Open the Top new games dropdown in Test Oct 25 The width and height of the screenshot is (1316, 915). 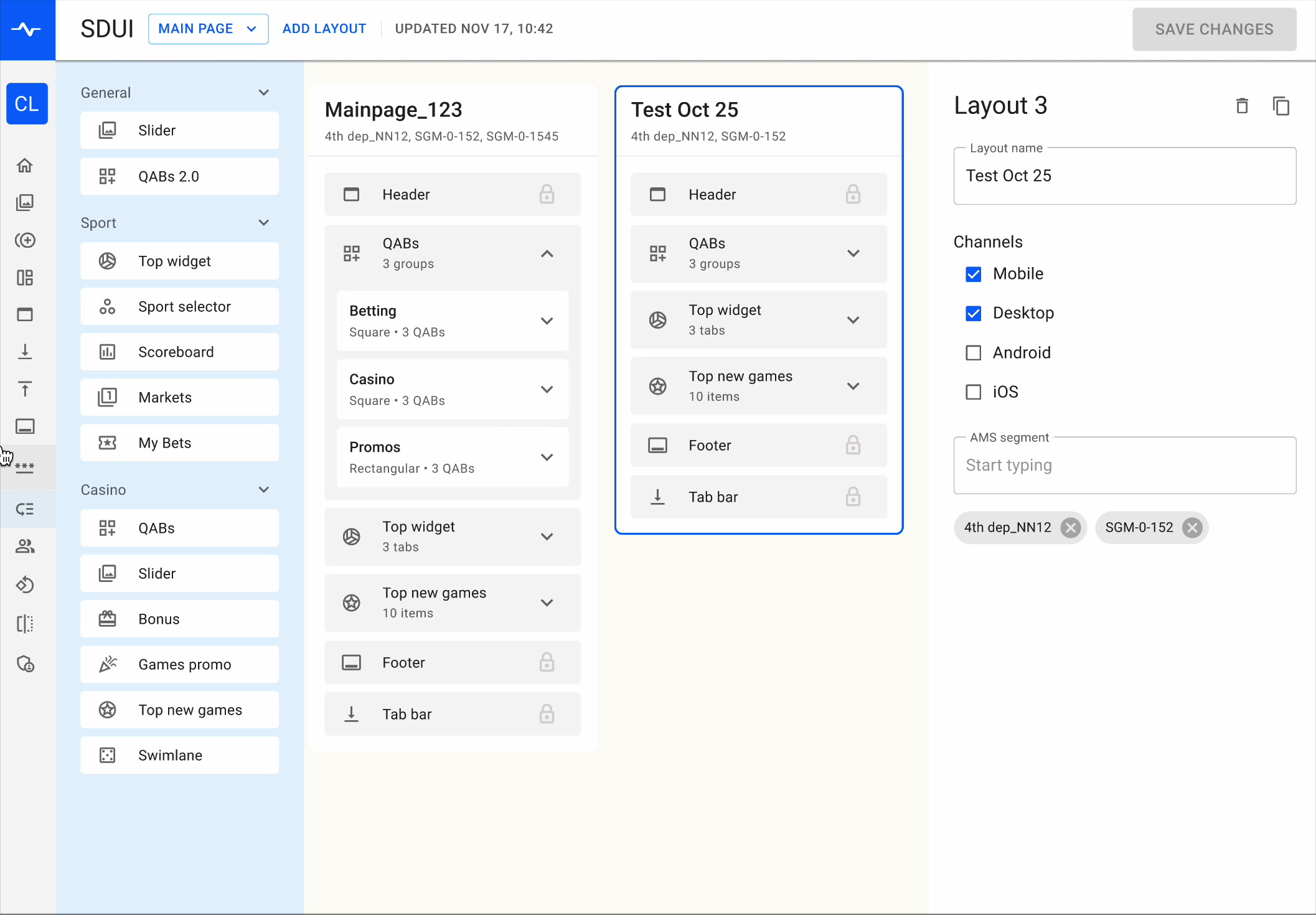pos(853,385)
